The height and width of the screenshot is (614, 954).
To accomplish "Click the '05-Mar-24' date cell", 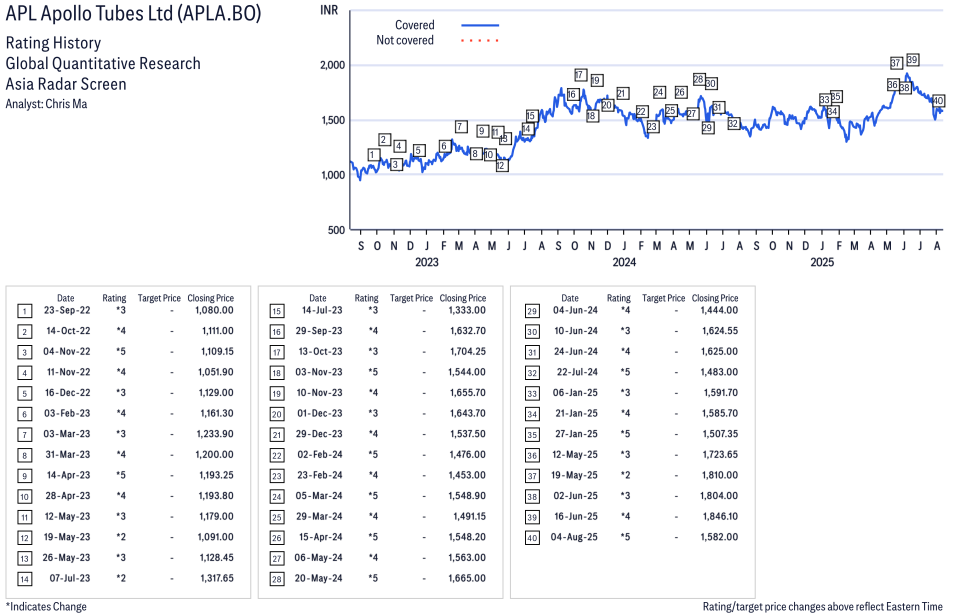I will click(x=319, y=496).
